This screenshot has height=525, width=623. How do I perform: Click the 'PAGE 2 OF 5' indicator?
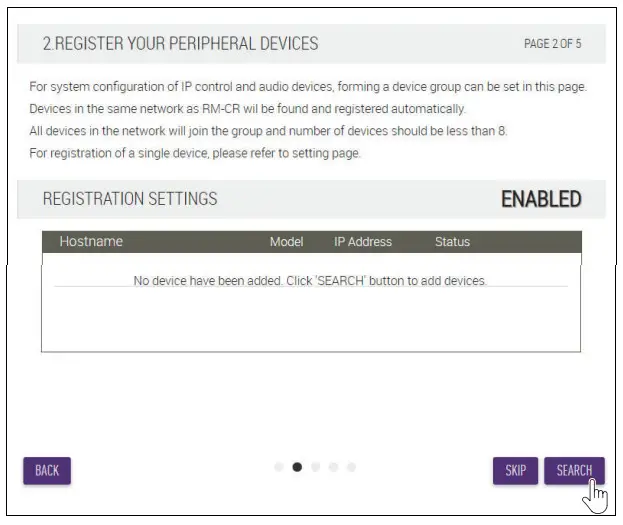click(552, 44)
